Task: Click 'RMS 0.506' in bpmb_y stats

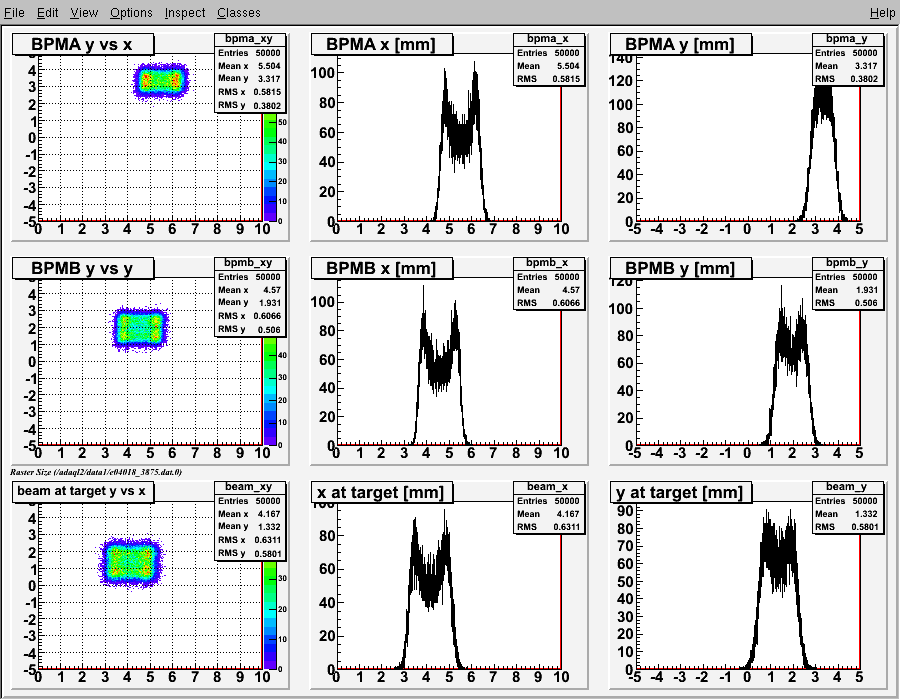Action: point(847,303)
